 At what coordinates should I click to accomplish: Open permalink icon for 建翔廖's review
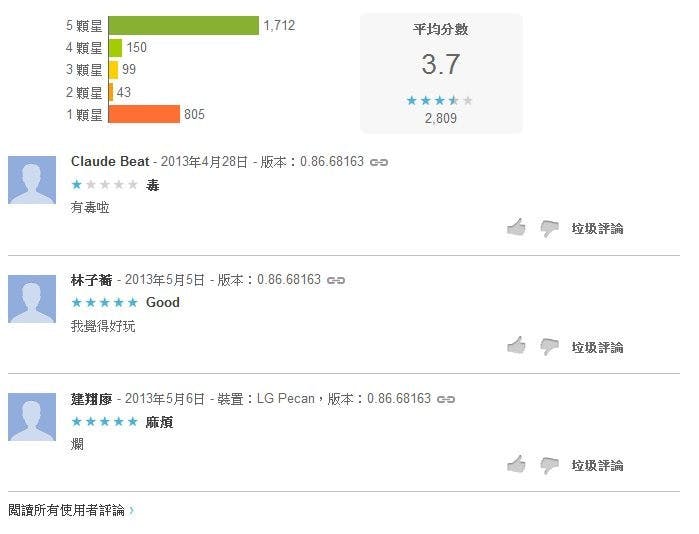[446, 399]
